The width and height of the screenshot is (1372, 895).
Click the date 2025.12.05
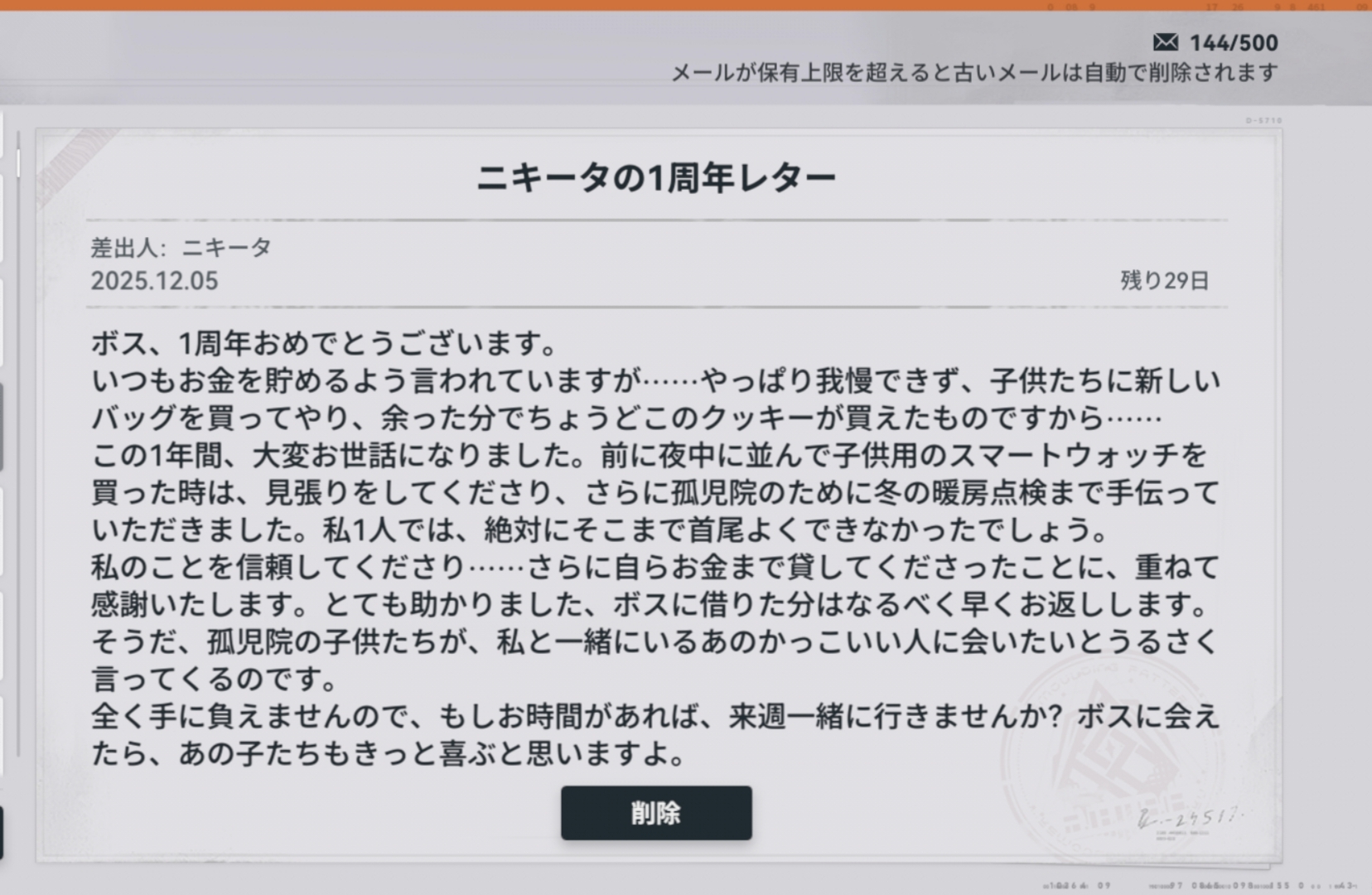click(x=154, y=281)
